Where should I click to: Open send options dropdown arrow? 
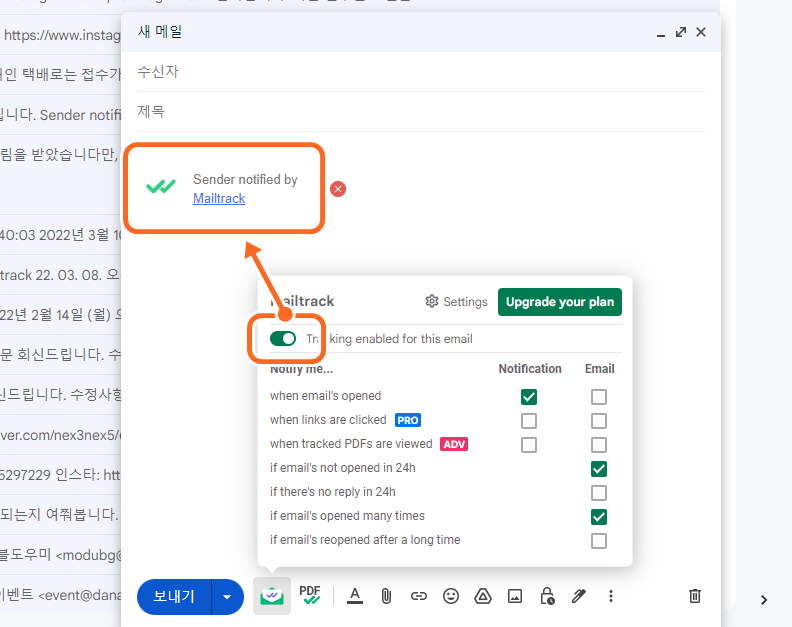point(227,597)
